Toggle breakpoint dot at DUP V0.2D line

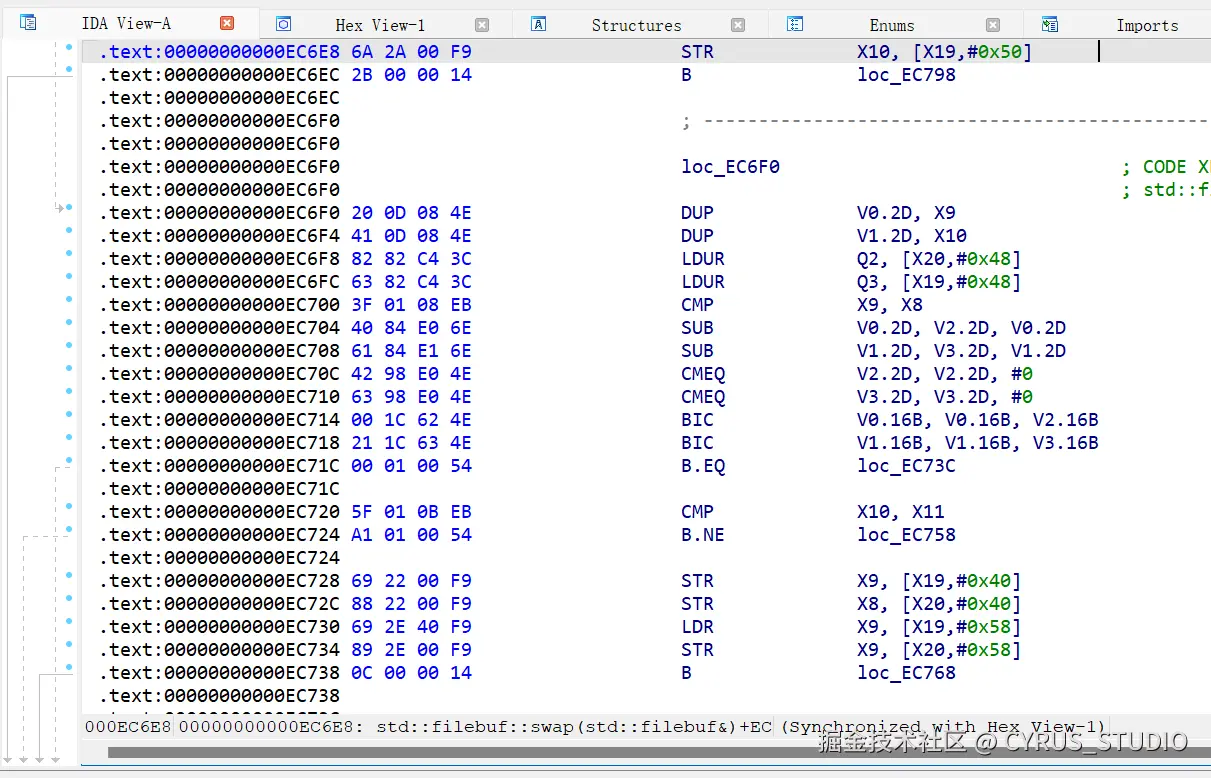pyautogui.click(x=68, y=207)
